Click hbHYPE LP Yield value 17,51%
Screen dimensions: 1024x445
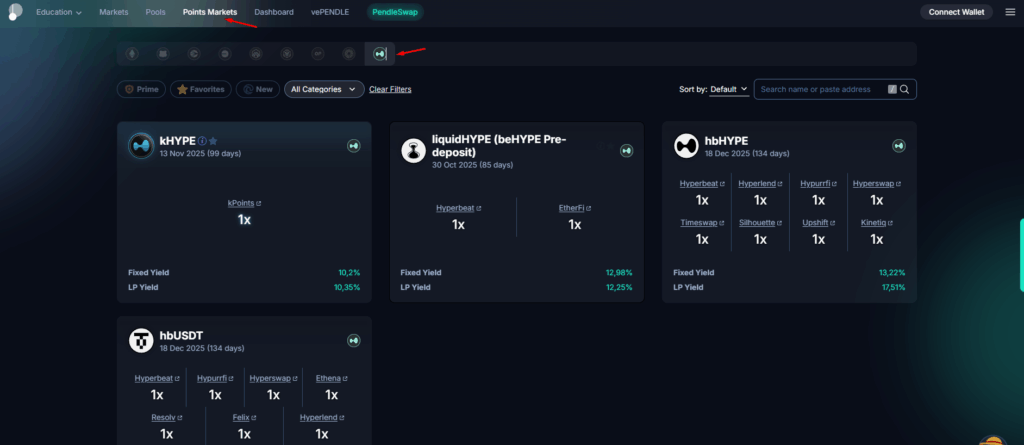pyautogui.click(x=893, y=288)
